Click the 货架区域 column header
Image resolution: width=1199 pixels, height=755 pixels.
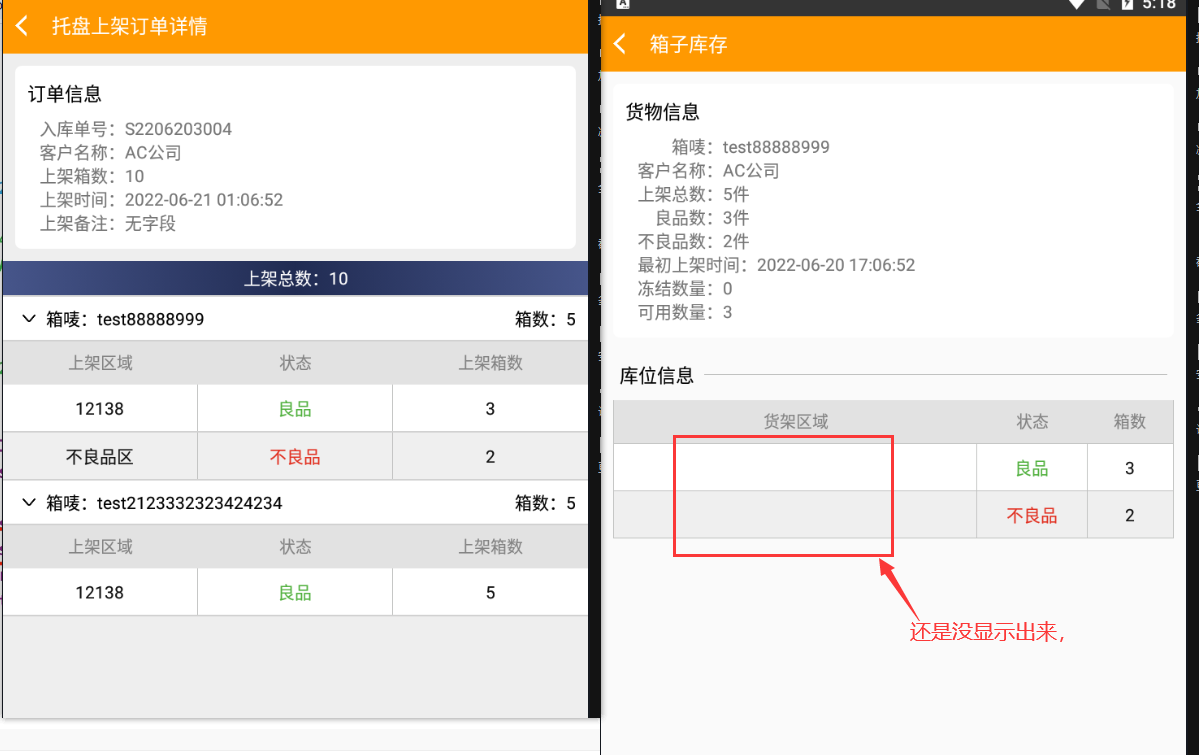[795, 422]
